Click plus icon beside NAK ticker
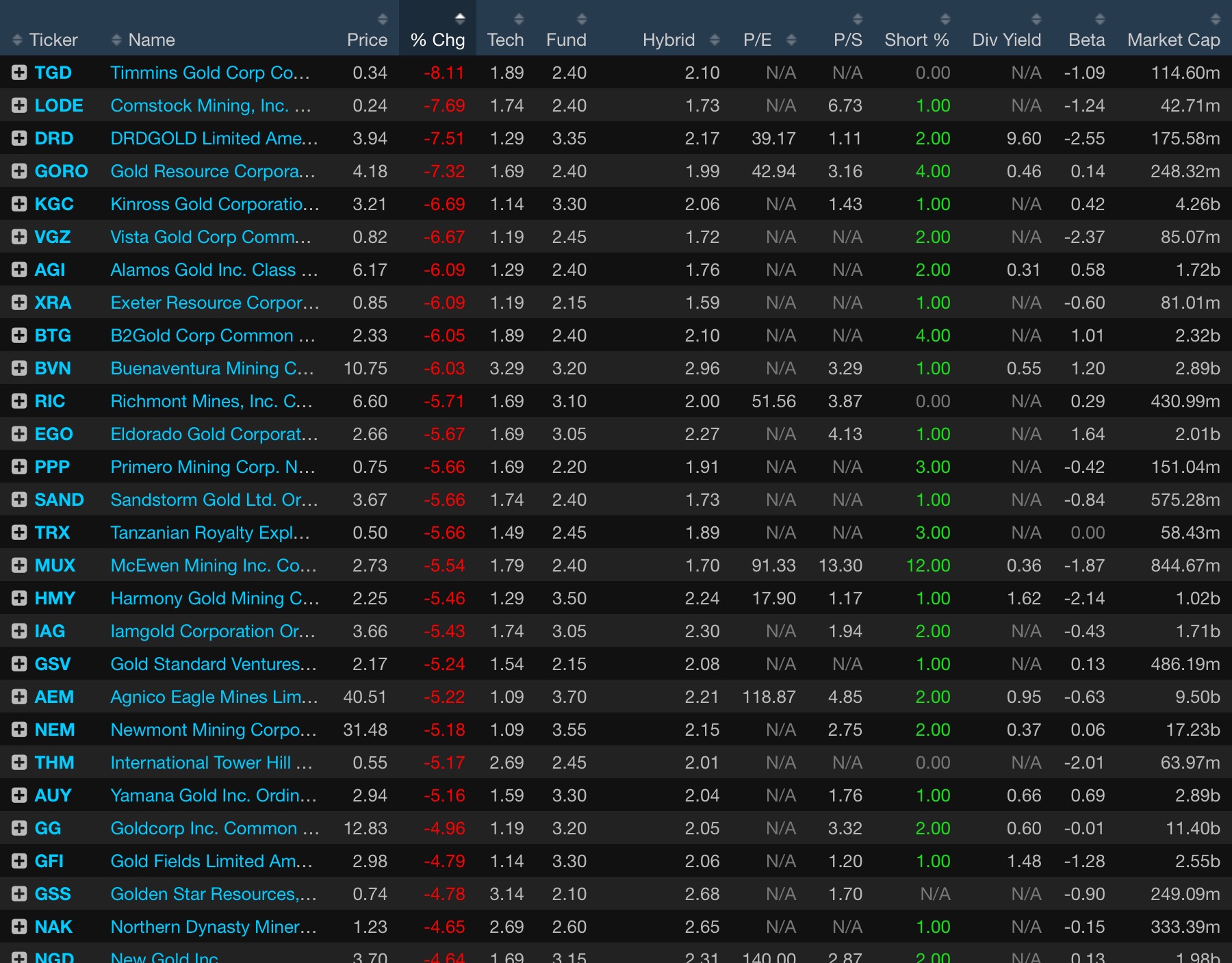The height and width of the screenshot is (963, 1232). tap(19, 927)
